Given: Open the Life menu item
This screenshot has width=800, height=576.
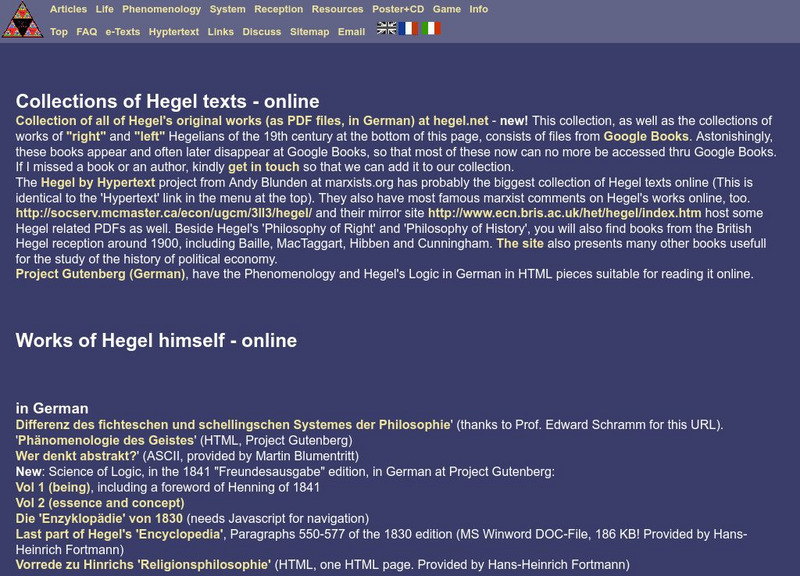Looking at the screenshot, I should [105, 9].
